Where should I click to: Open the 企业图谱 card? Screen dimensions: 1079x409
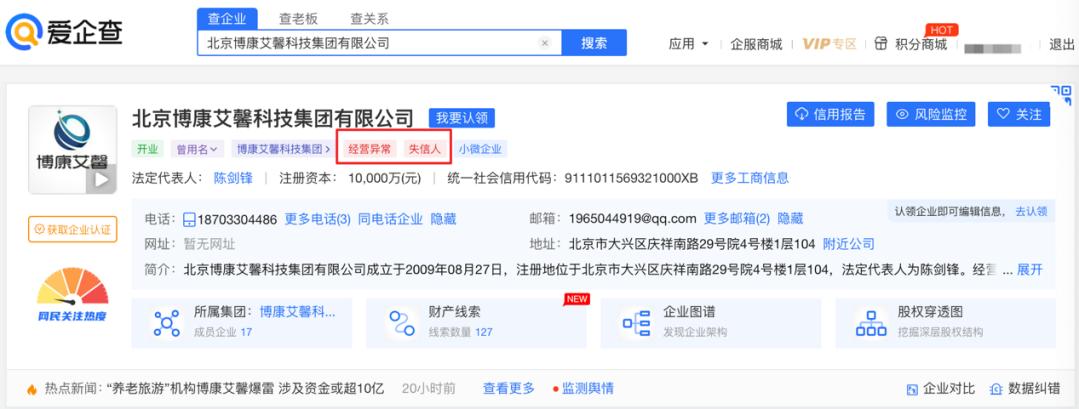click(711, 323)
